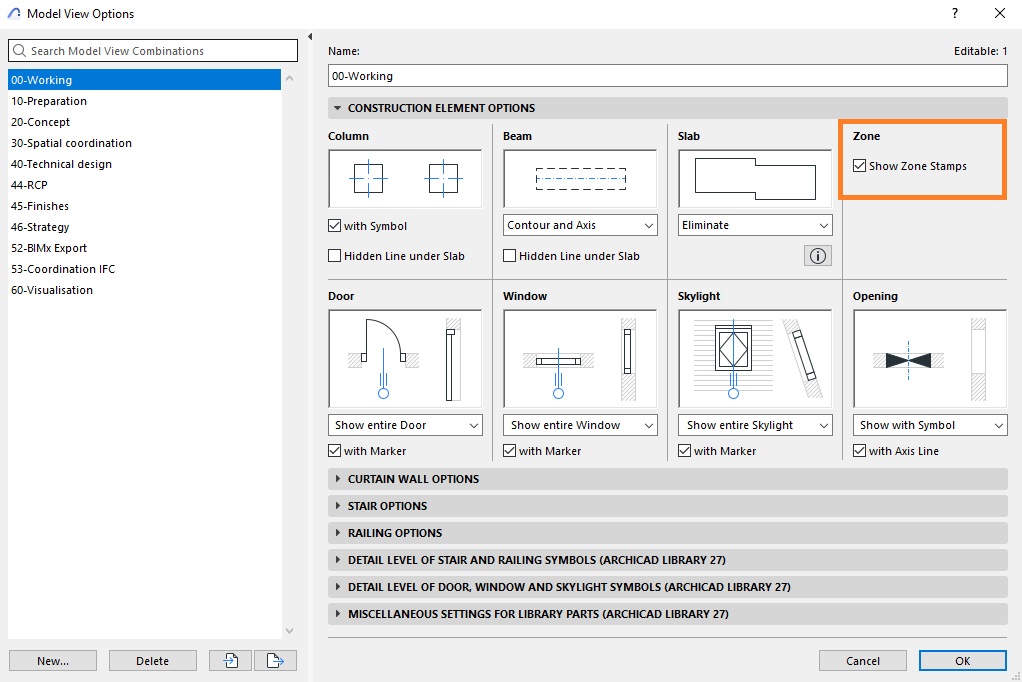Image resolution: width=1022 pixels, height=682 pixels.
Task: Close the Model View Options dialog
Action: pos(1000,13)
